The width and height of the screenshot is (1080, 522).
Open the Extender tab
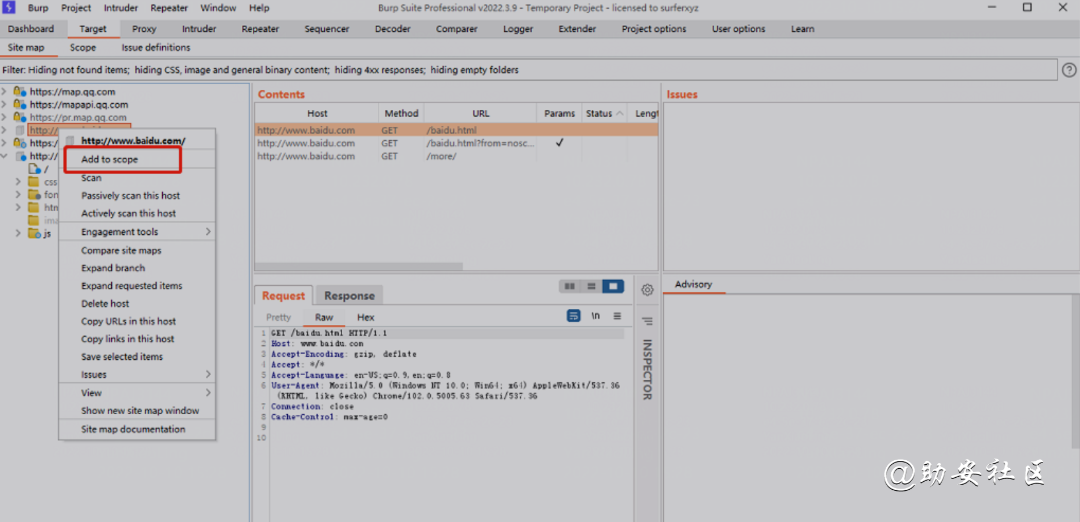(577, 29)
